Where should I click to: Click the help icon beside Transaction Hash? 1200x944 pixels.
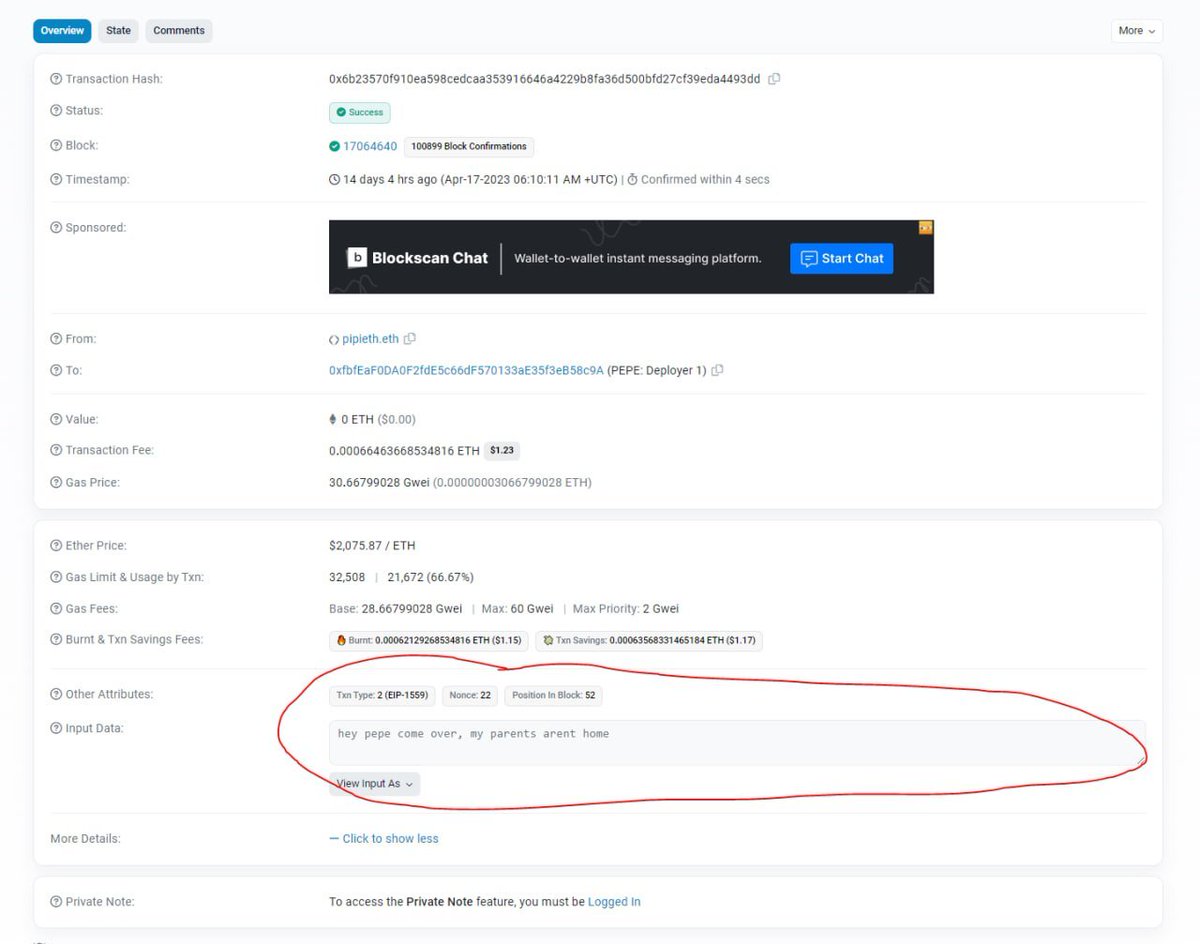coord(56,78)
